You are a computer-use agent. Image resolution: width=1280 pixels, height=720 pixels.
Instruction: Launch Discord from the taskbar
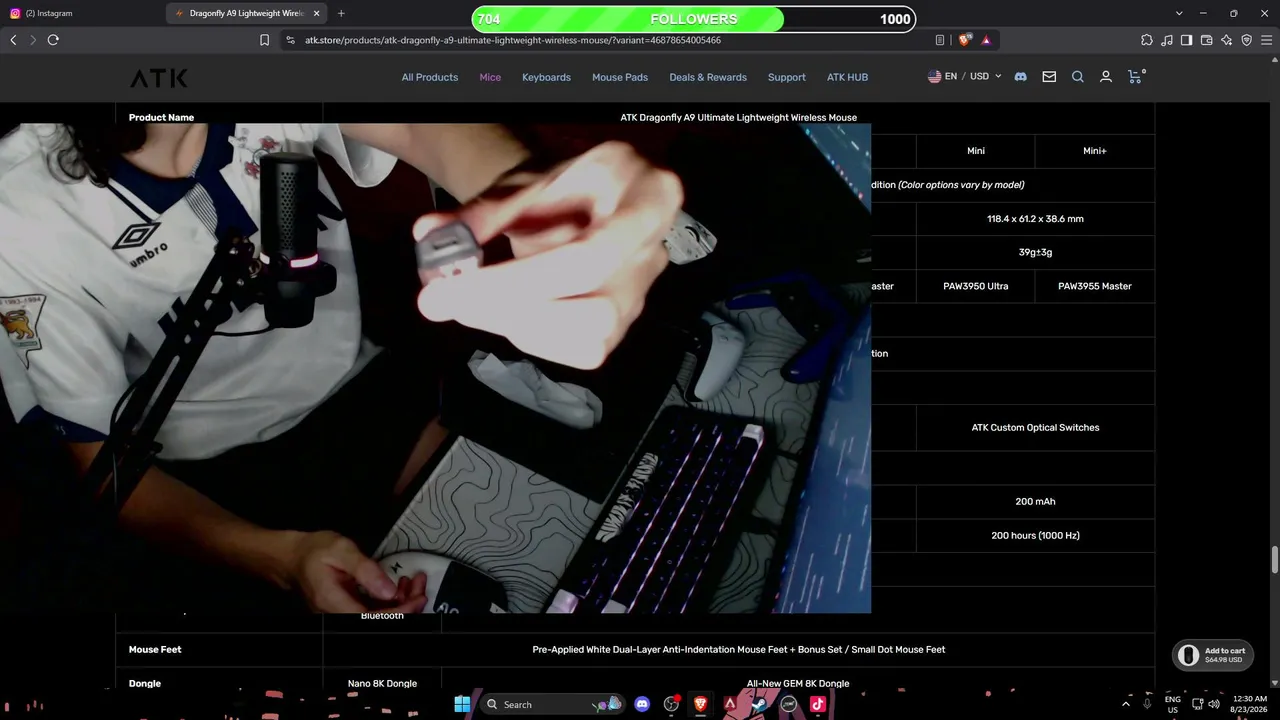(642, 704)
